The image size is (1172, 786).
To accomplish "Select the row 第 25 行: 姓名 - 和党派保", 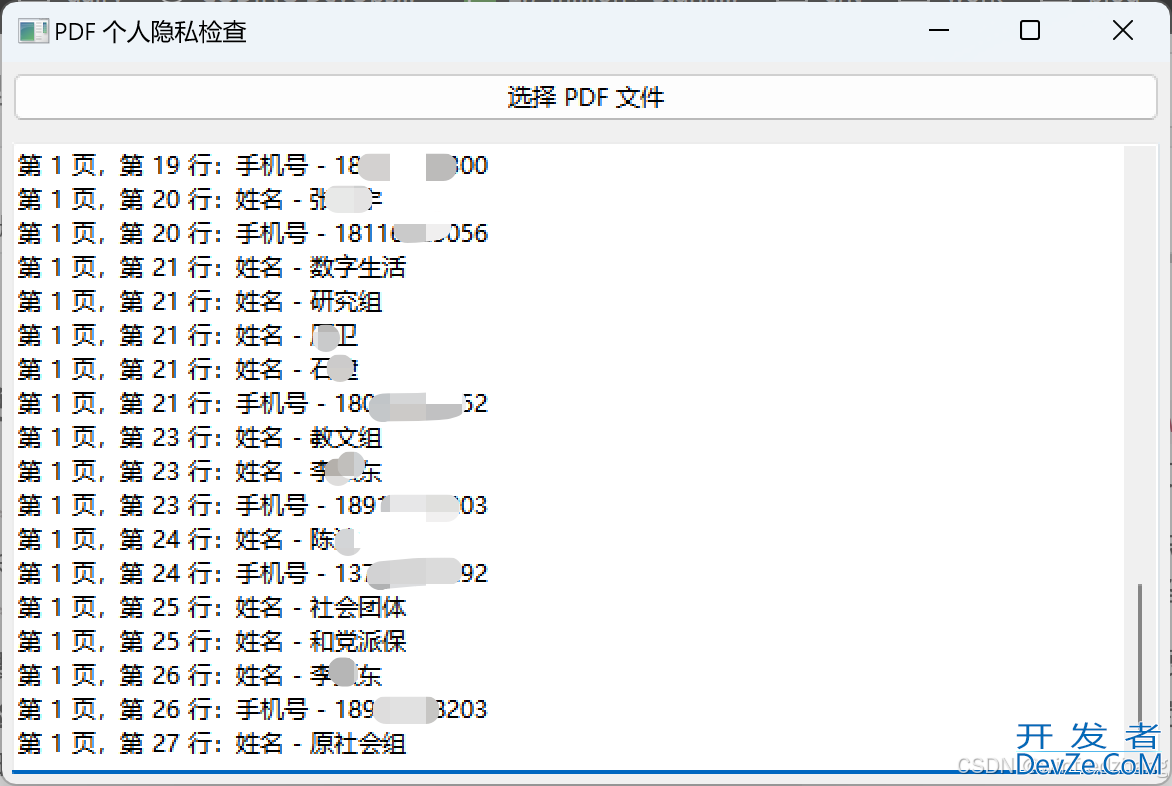I will (x=212, y=642).
